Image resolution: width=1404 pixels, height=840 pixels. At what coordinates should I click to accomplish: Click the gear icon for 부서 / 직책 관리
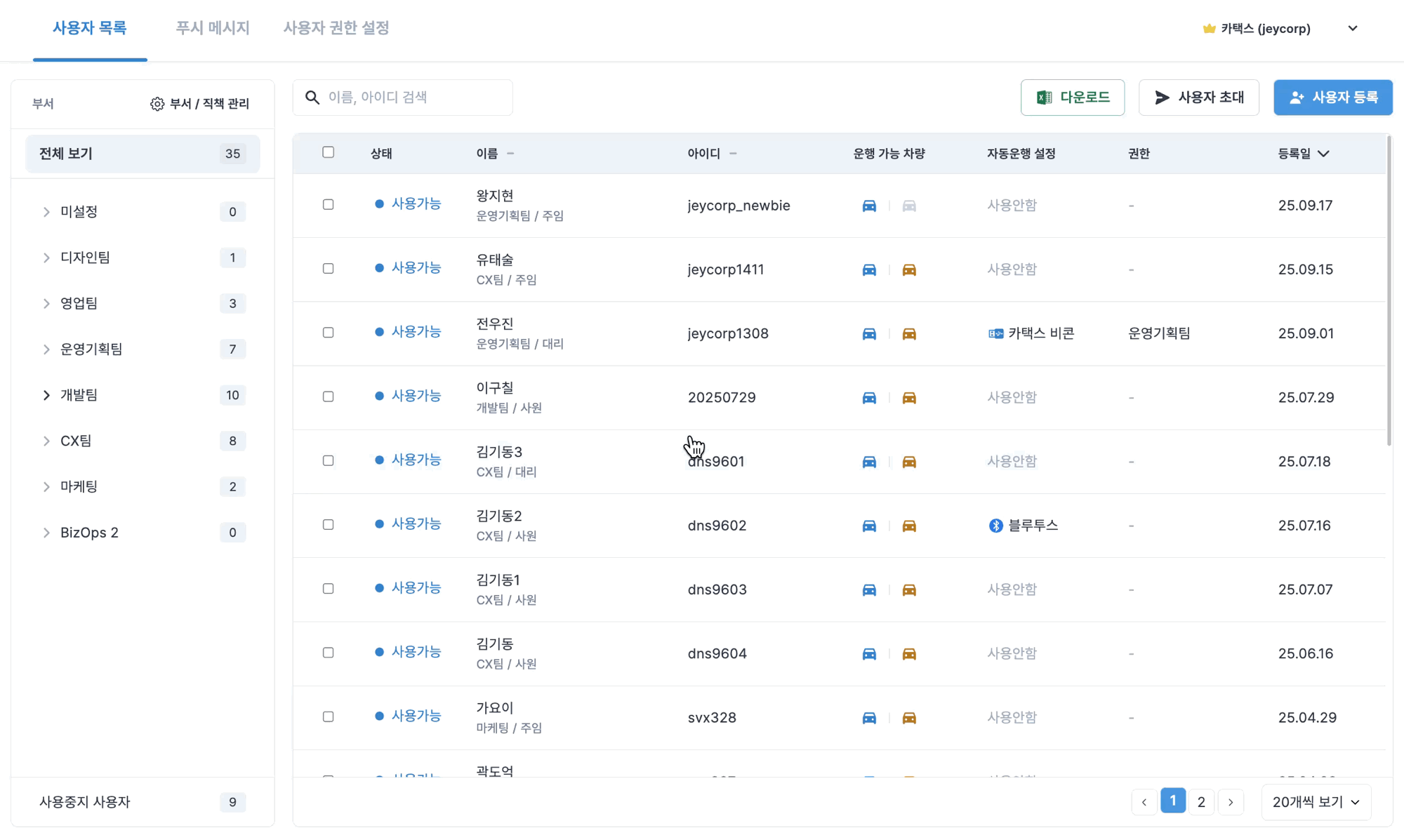coord(157,104)
